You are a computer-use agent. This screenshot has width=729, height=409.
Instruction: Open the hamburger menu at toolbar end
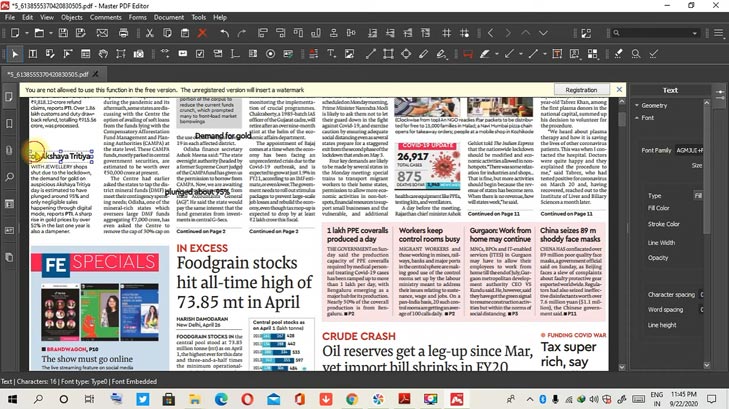(x=719, y=33)
